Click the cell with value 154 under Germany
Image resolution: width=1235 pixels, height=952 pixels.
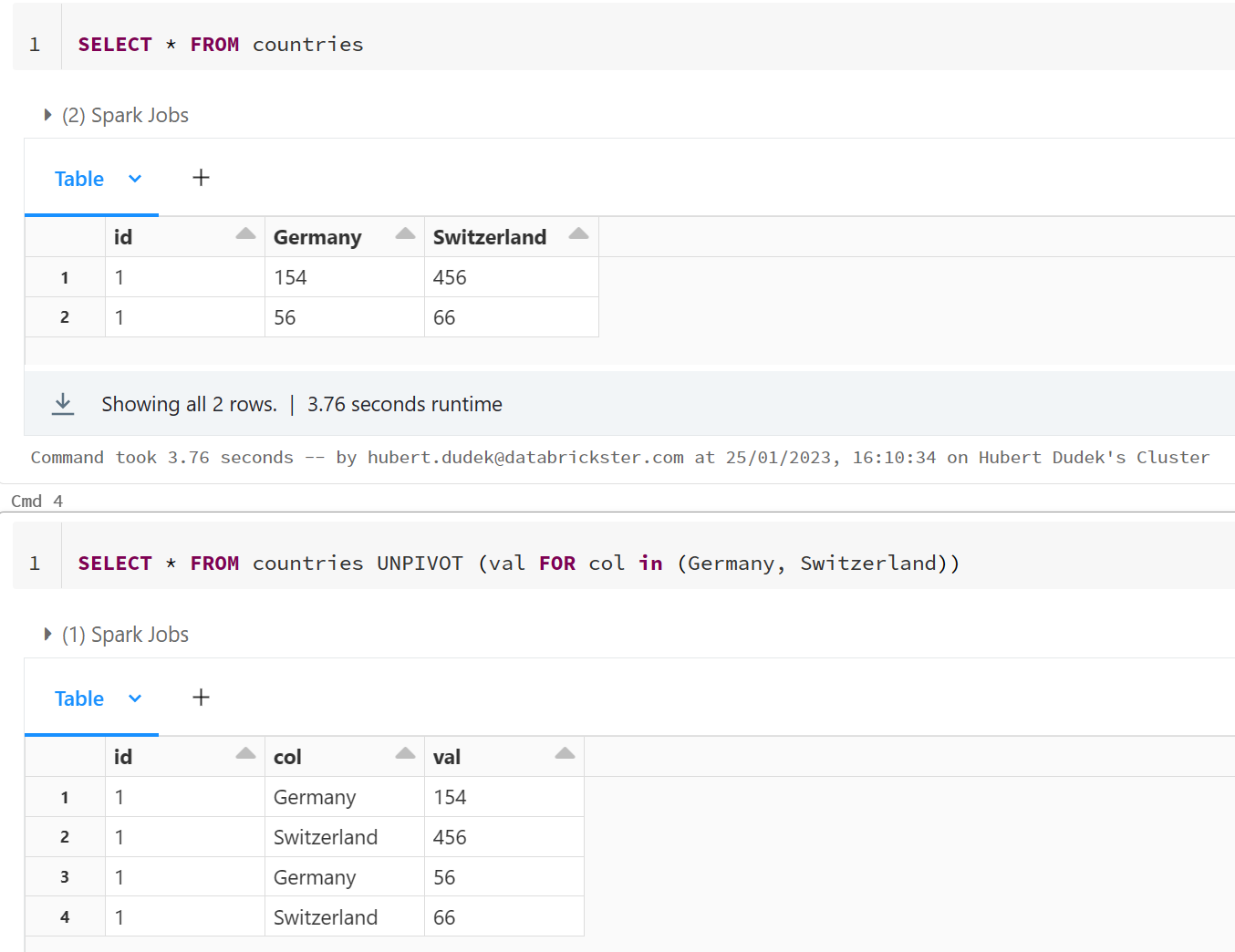pyautogui.click(x=290, y=278)
